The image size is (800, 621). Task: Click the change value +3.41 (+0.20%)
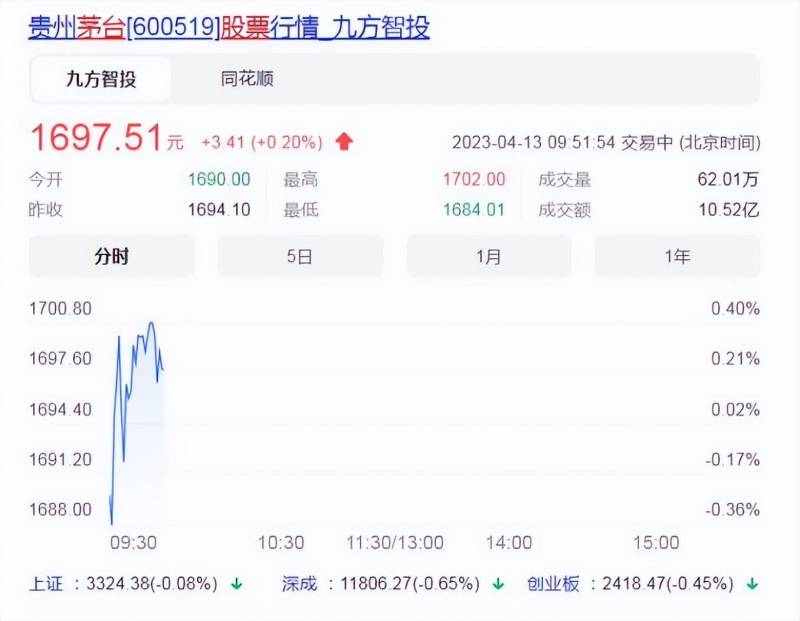(262, 142)
